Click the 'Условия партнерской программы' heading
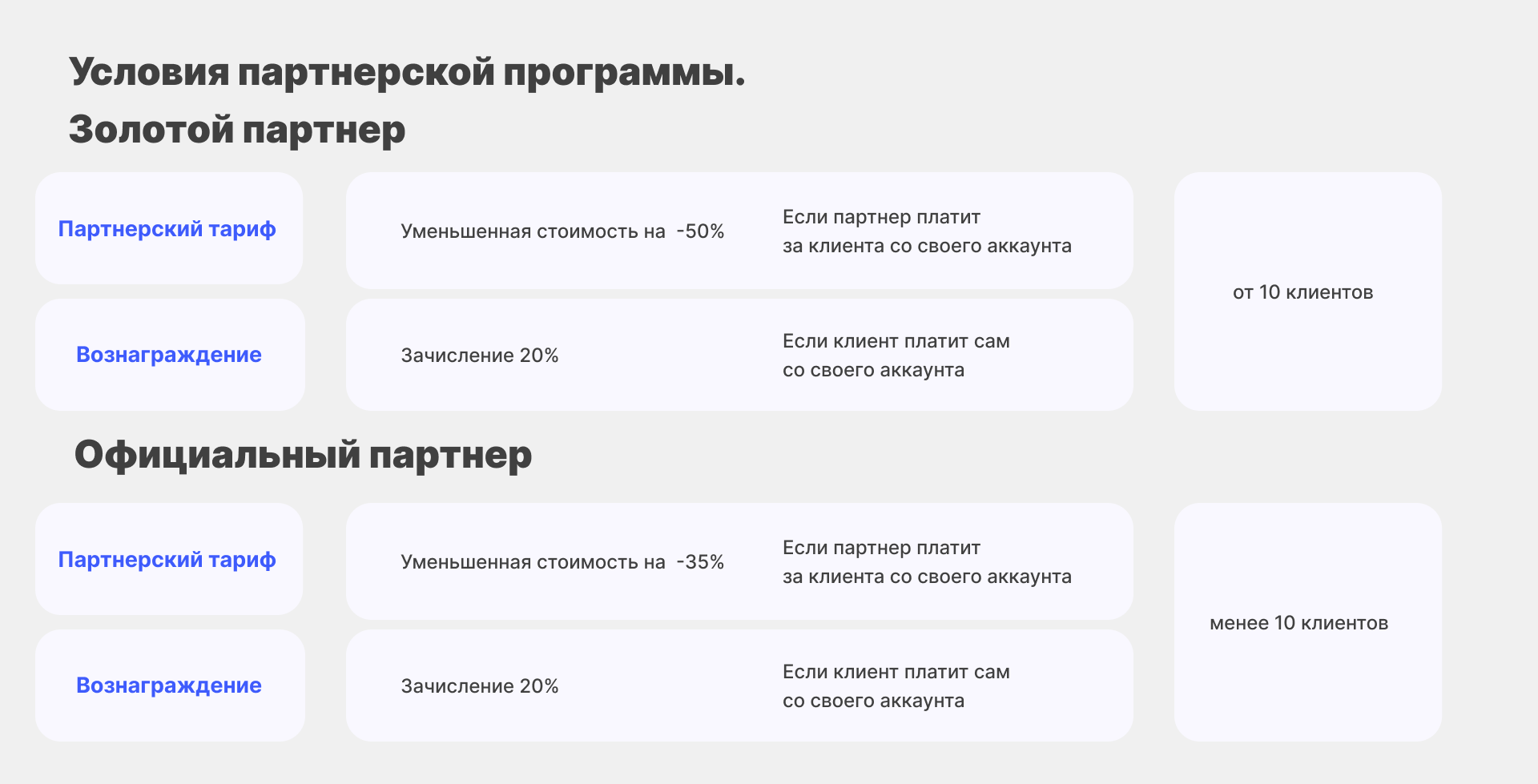Screen dimensions: 1538x784 [407, 72]
